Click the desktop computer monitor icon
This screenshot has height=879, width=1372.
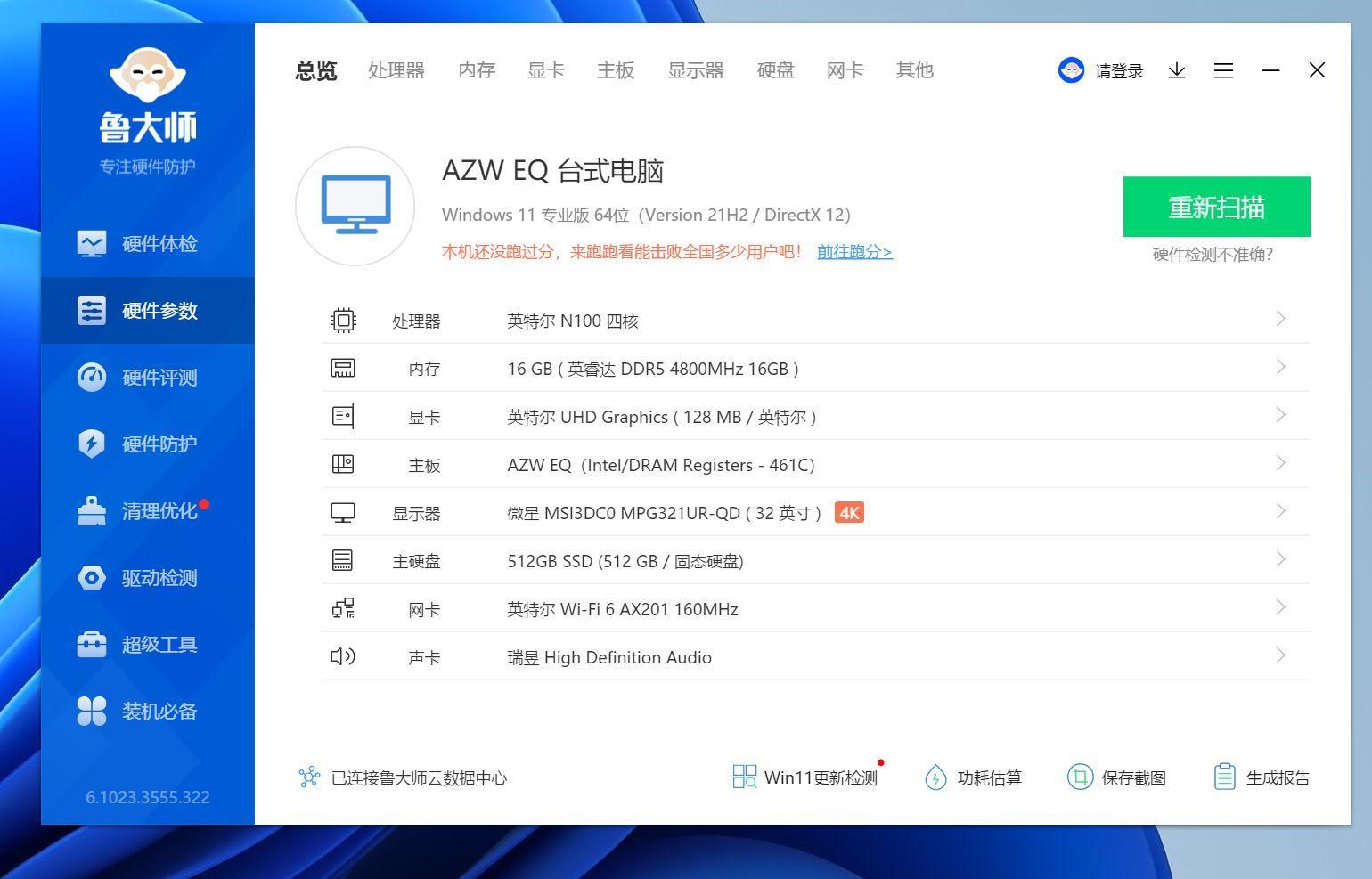[355, 206]
